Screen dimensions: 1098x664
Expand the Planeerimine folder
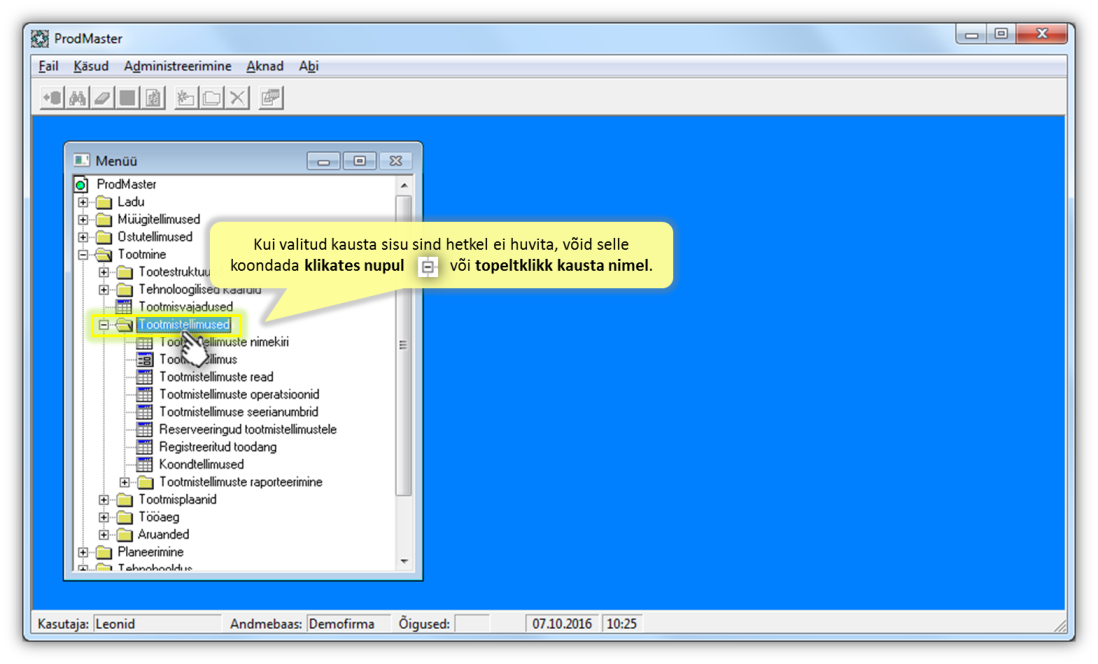tap(83, 553)
